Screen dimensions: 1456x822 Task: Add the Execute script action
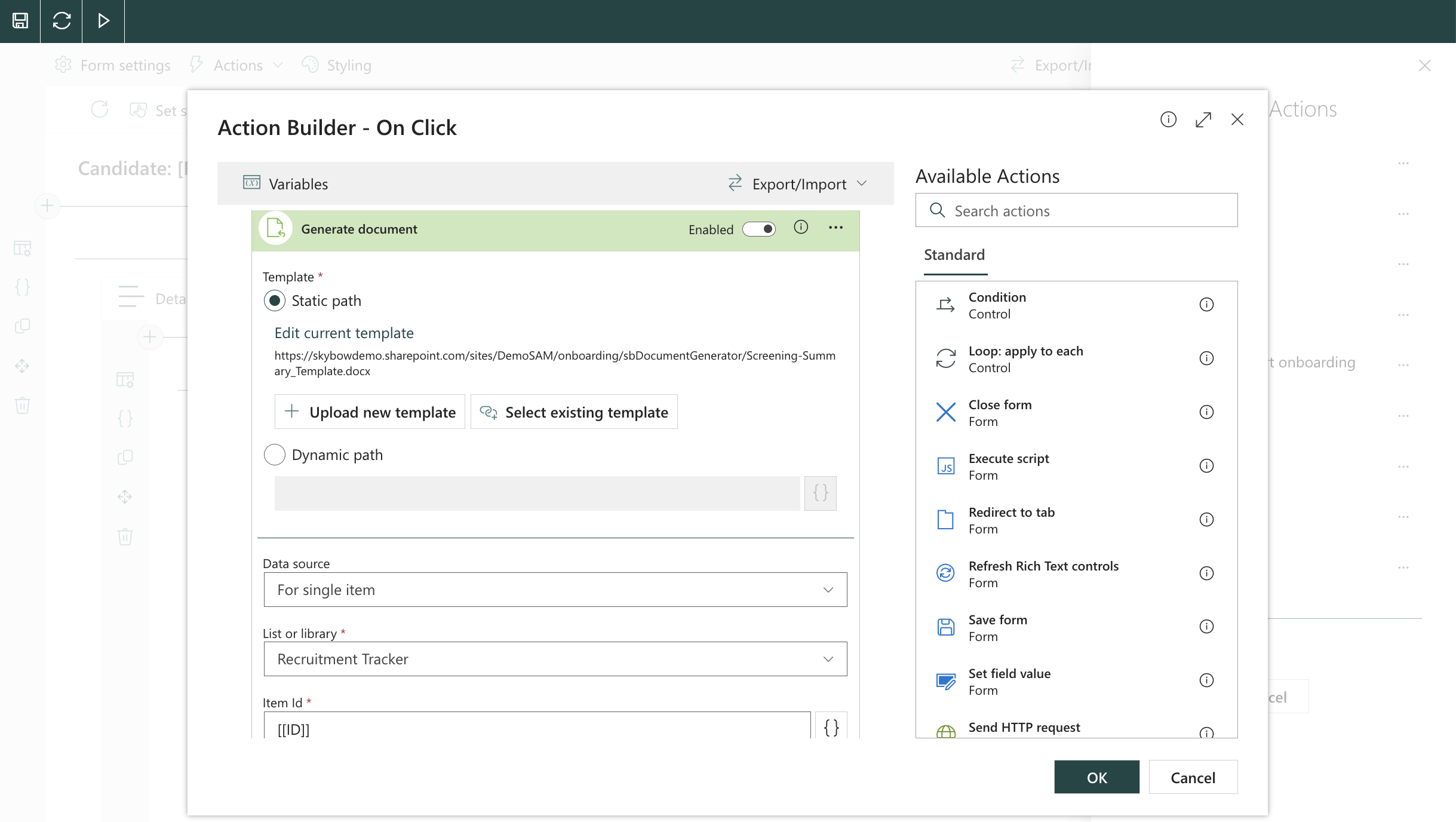[x=1076, y=467]
